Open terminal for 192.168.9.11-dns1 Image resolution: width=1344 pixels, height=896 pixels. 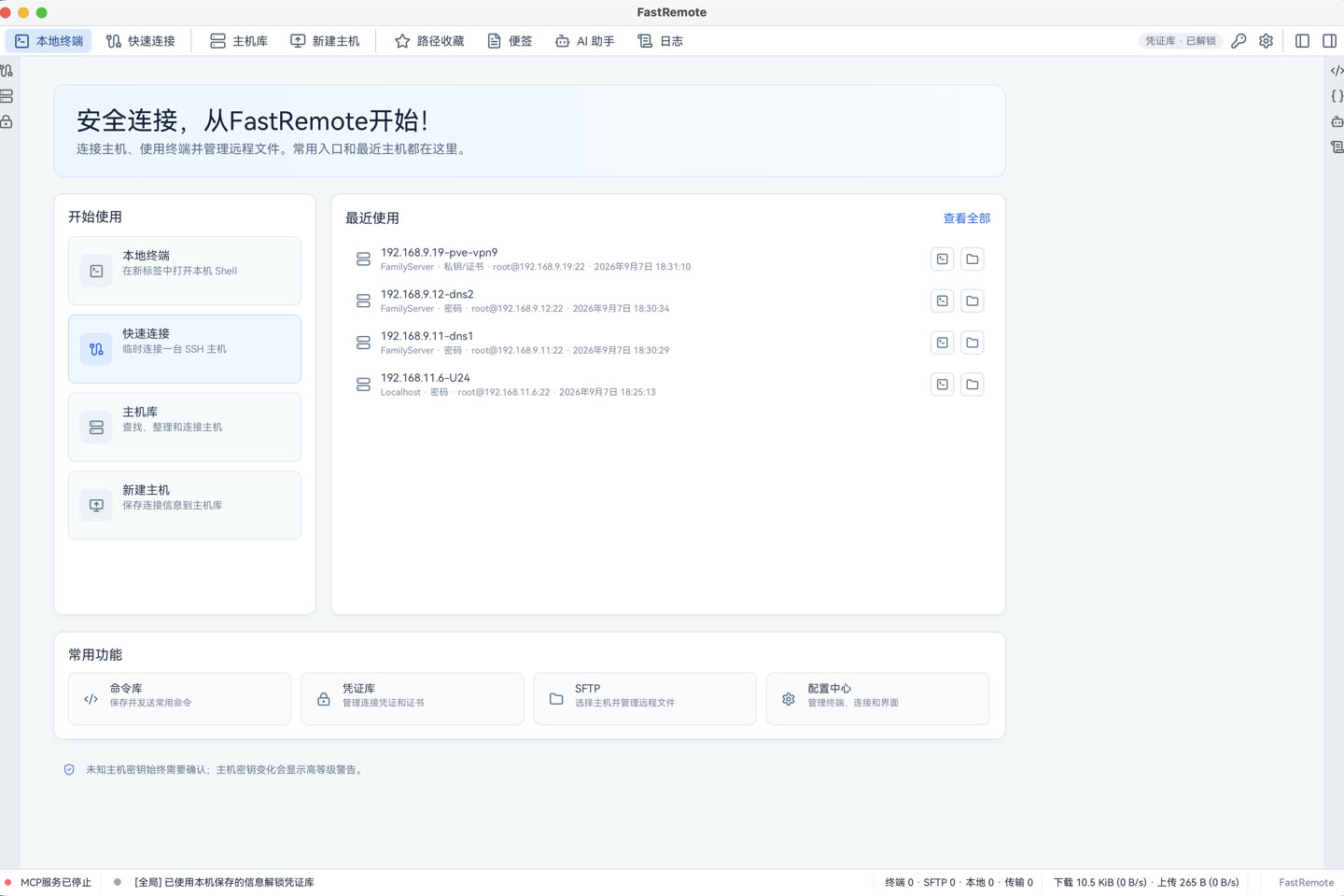943,343
